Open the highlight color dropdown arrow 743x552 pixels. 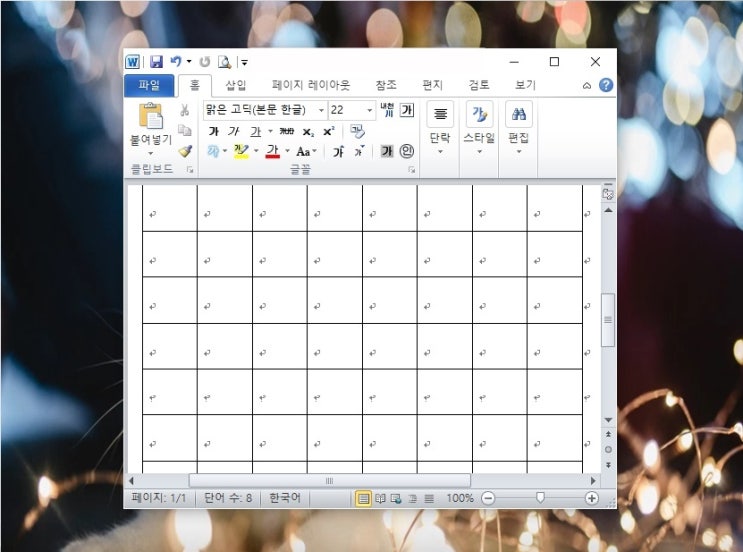(x=256, y=151)
